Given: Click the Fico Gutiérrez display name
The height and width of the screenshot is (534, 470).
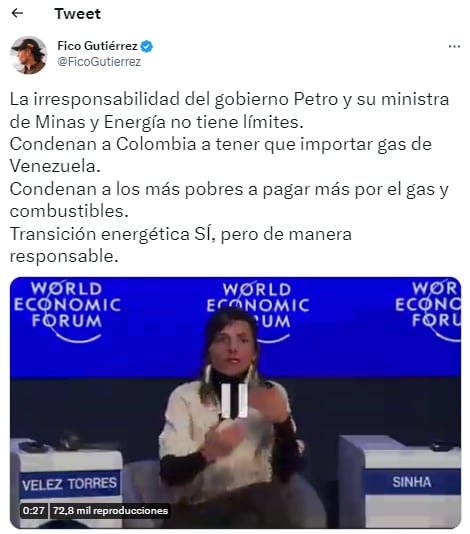Looking at the screenshot, I should point(97,46).
